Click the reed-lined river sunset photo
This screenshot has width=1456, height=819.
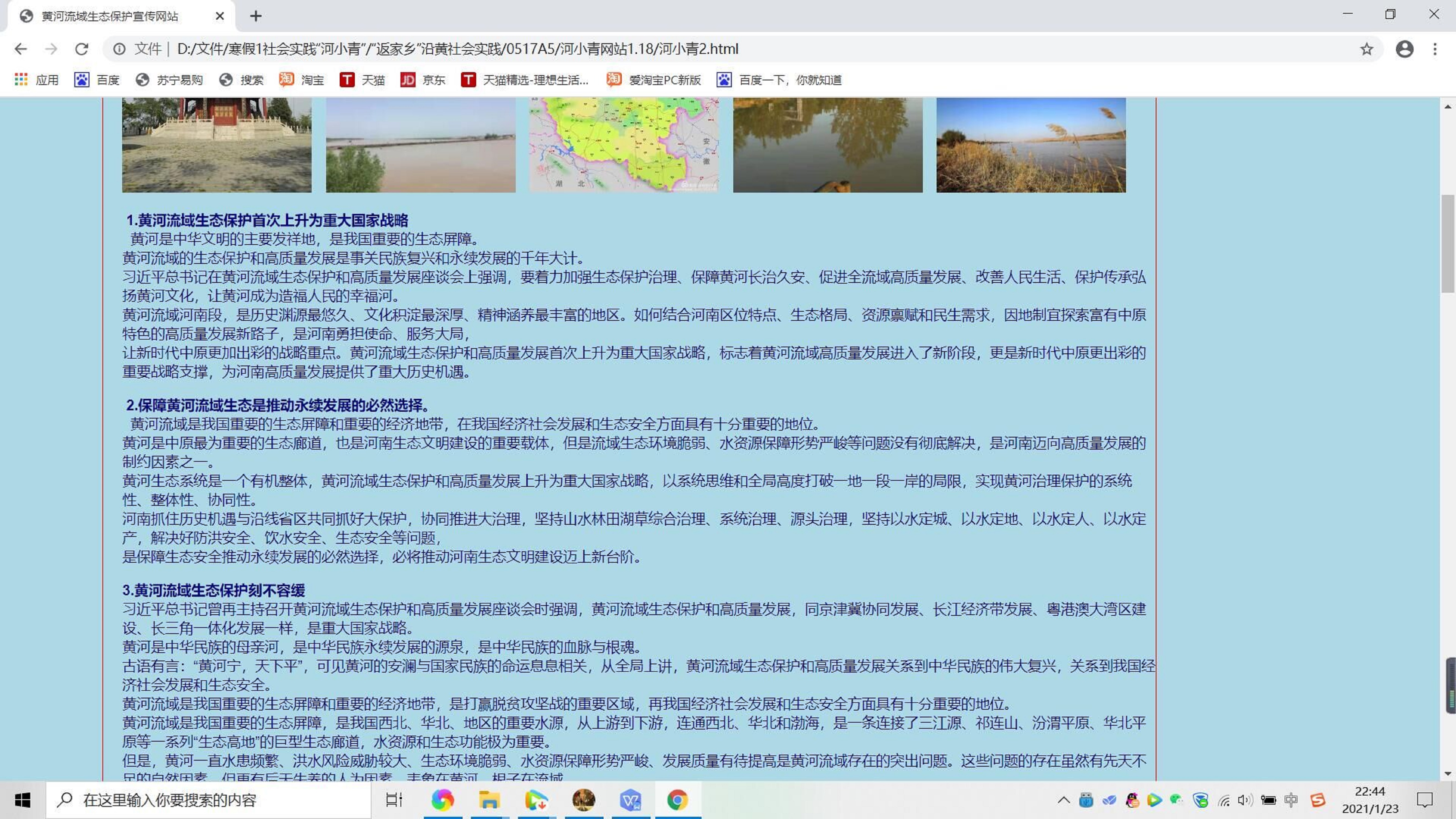1030,145
